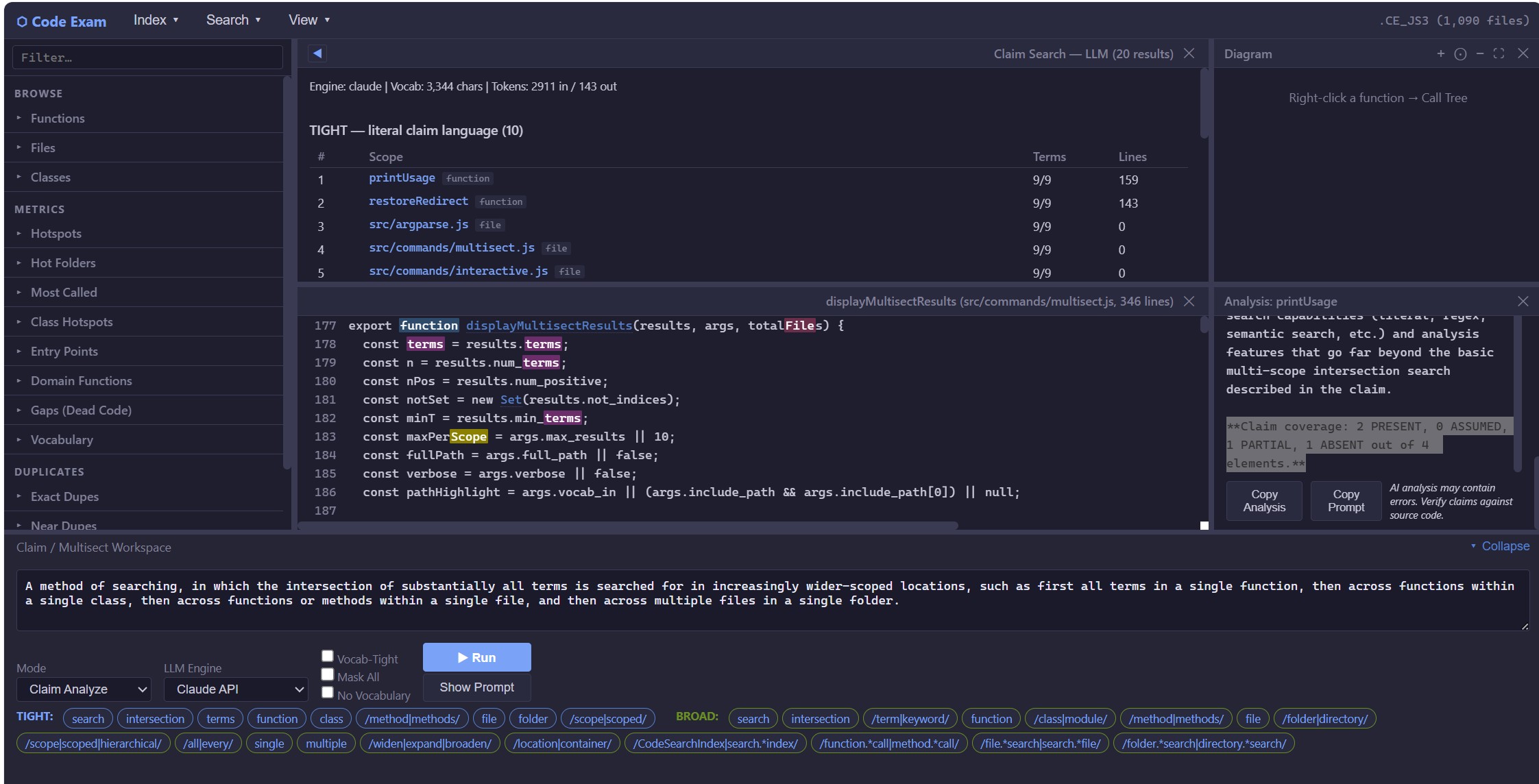Expand the Hotspots item in sidebar

coord(56,234)
